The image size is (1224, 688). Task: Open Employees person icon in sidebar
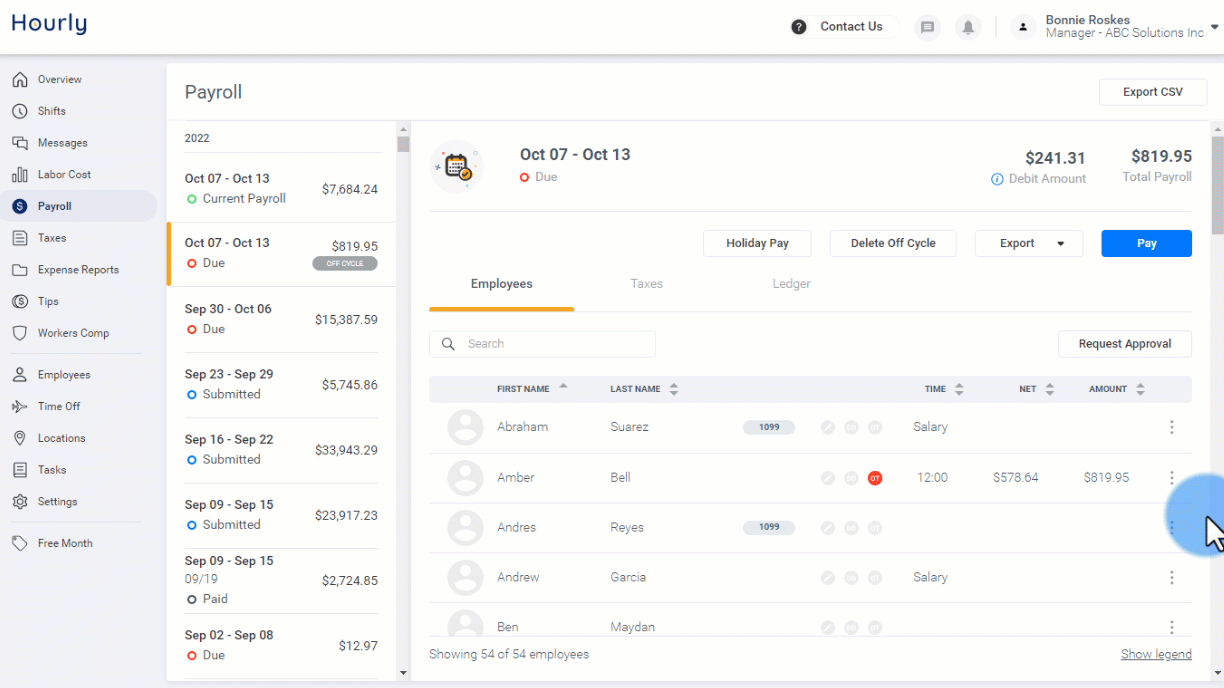(x=20, y=375)
